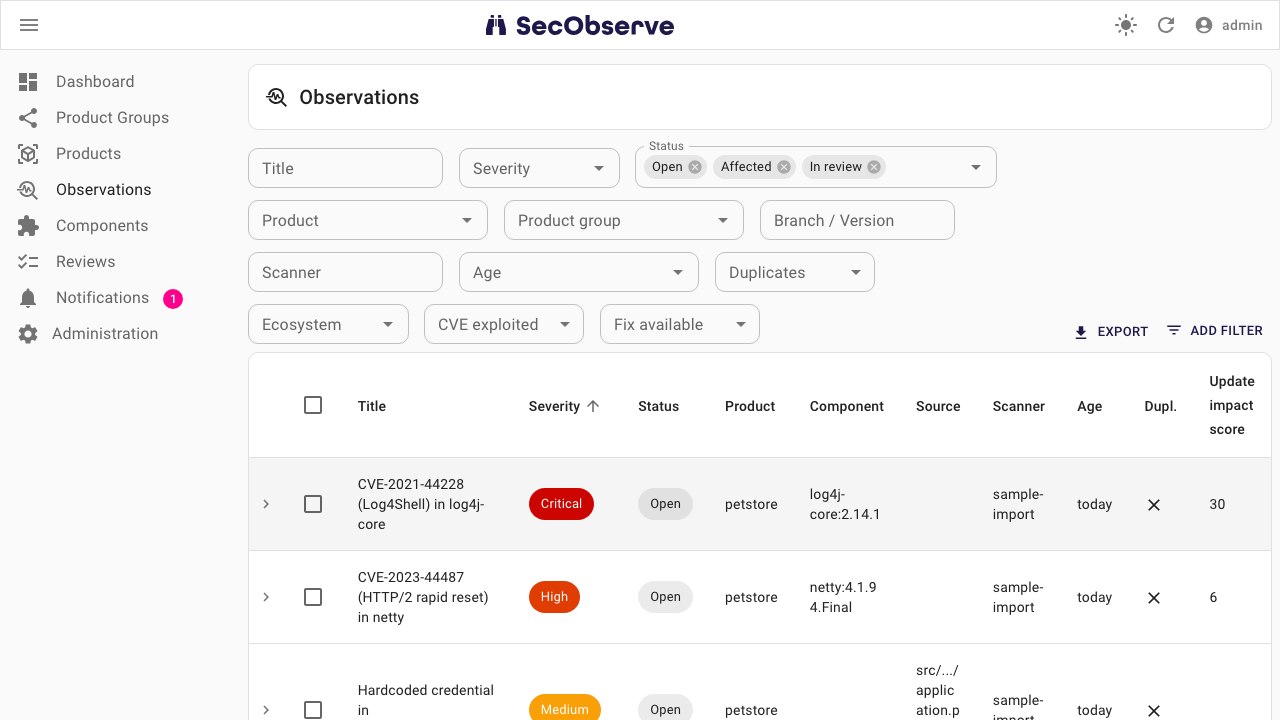Click the Severity sort arrow in header
Image resolution: width=1280 pixels, height=720 pixels.
click(593, 406)
